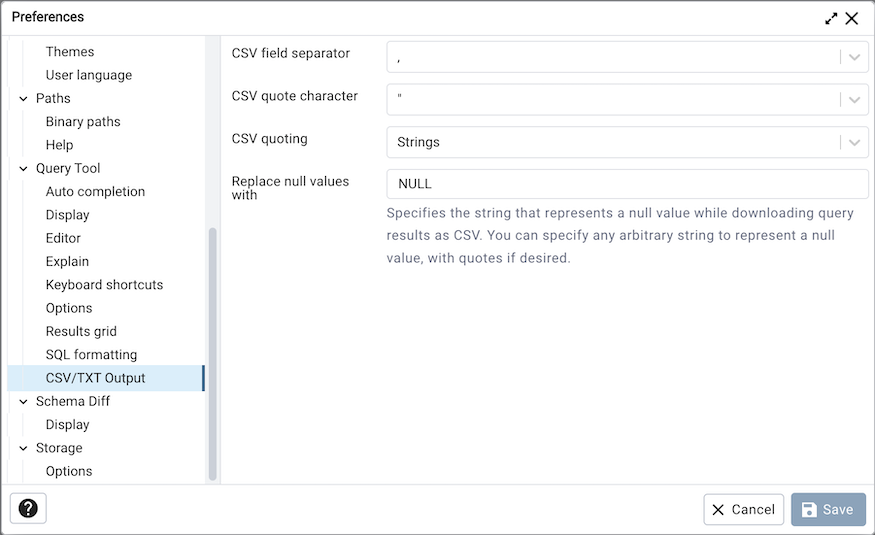Collapse the Paths tree node
This screenshot has width=875, height=535.
[x=23, y=99]
